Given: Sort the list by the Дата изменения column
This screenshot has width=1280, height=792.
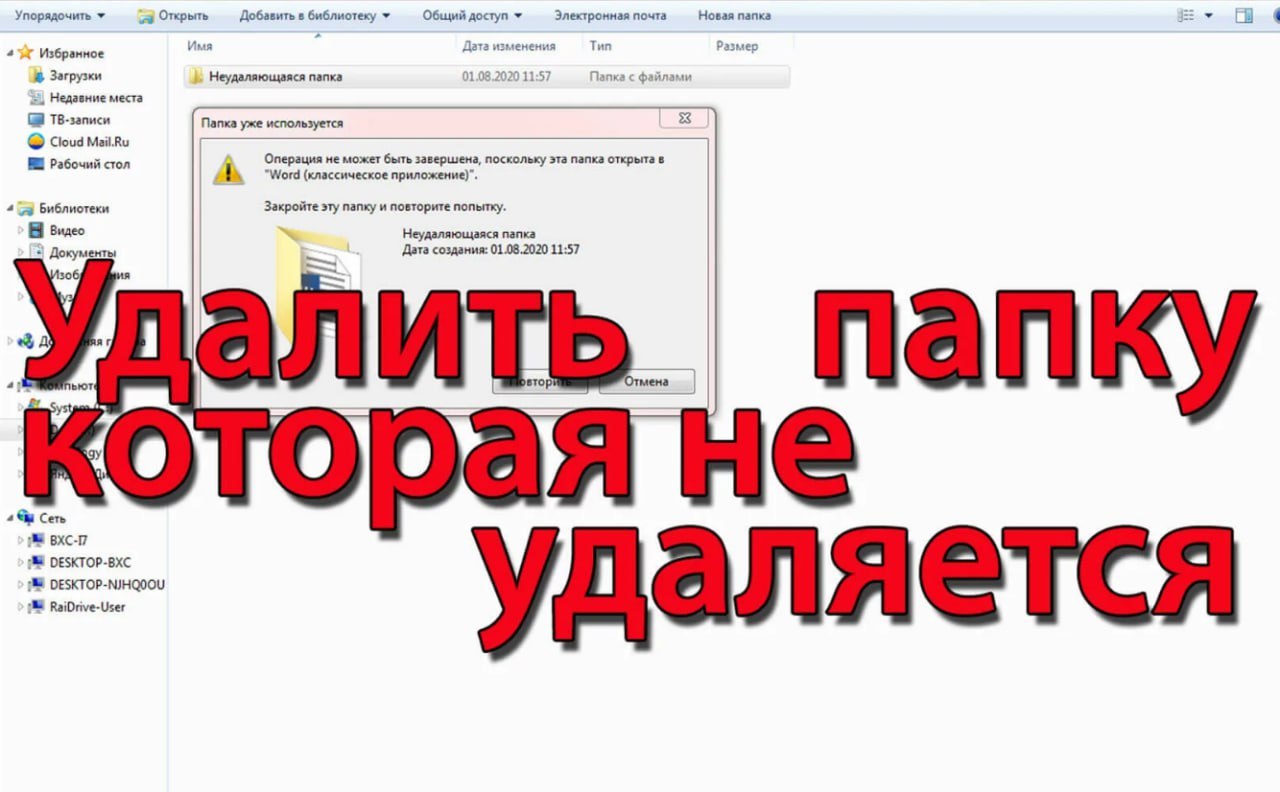Looking at the screenshot, I should [x=509, y=46].
